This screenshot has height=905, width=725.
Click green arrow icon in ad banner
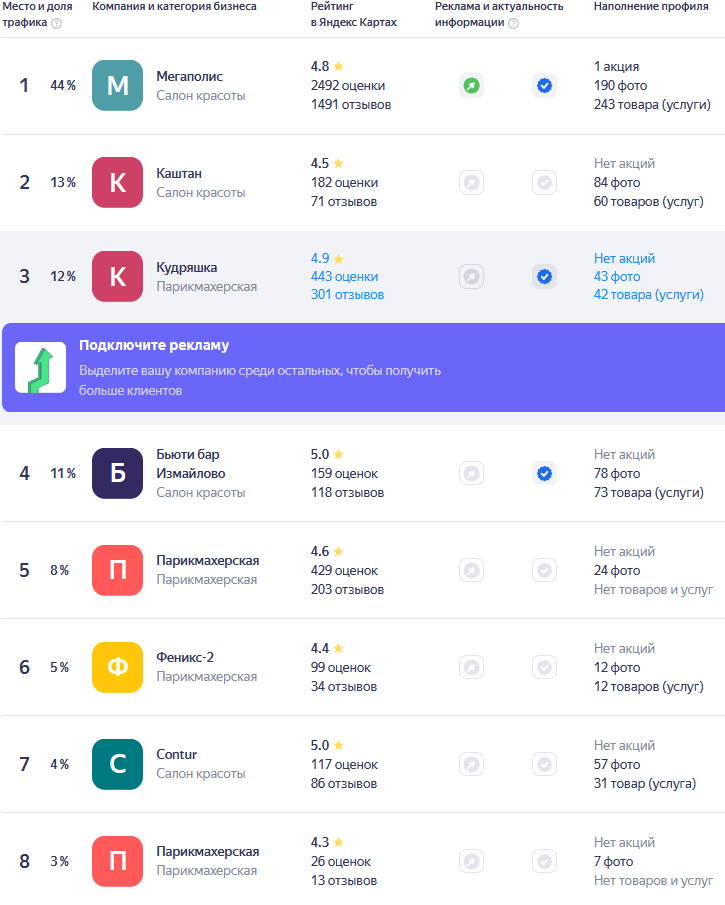[x=40, y=368]
